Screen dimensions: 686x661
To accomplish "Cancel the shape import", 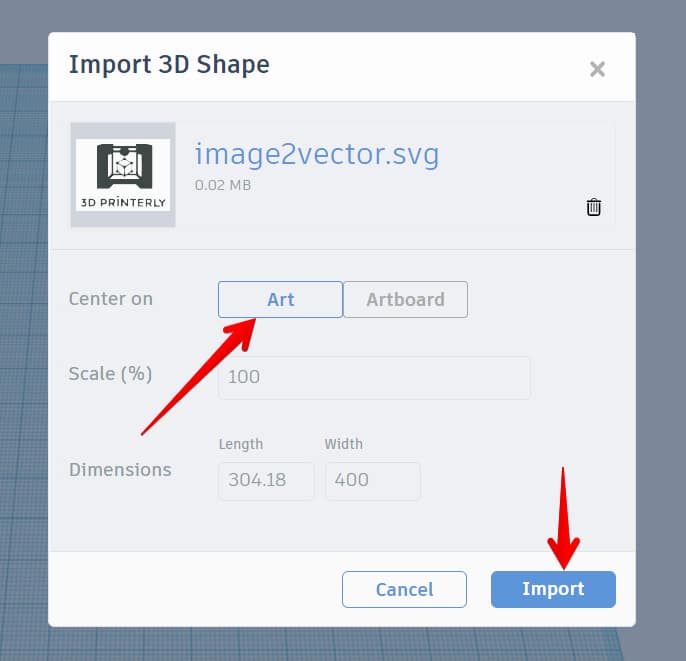I will tap(404, 589).
